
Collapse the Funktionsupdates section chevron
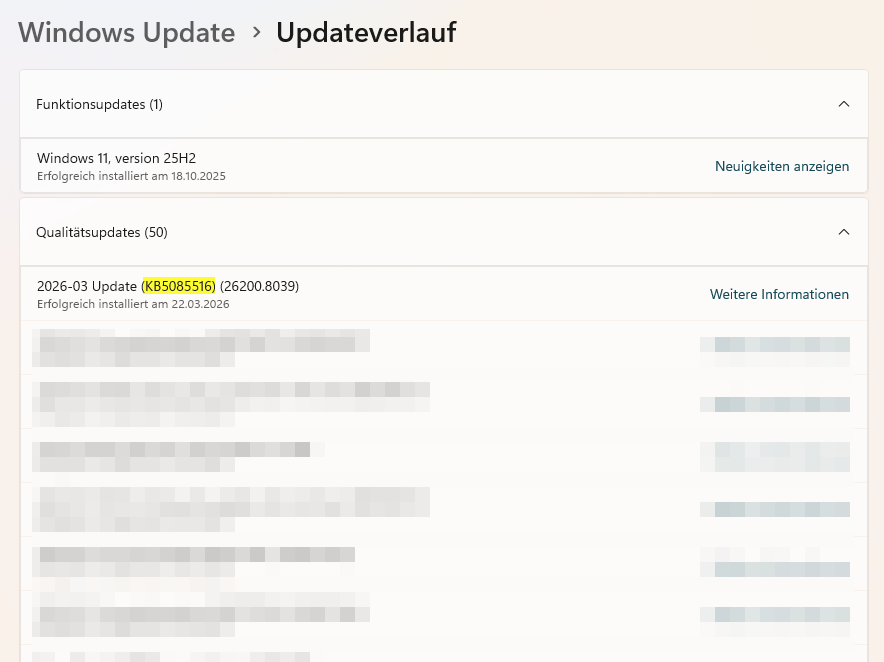click(843, 104)
